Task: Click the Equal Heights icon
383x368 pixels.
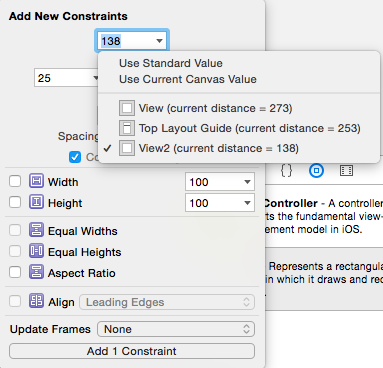Action: pyautogui.click(x=36, y=251)
